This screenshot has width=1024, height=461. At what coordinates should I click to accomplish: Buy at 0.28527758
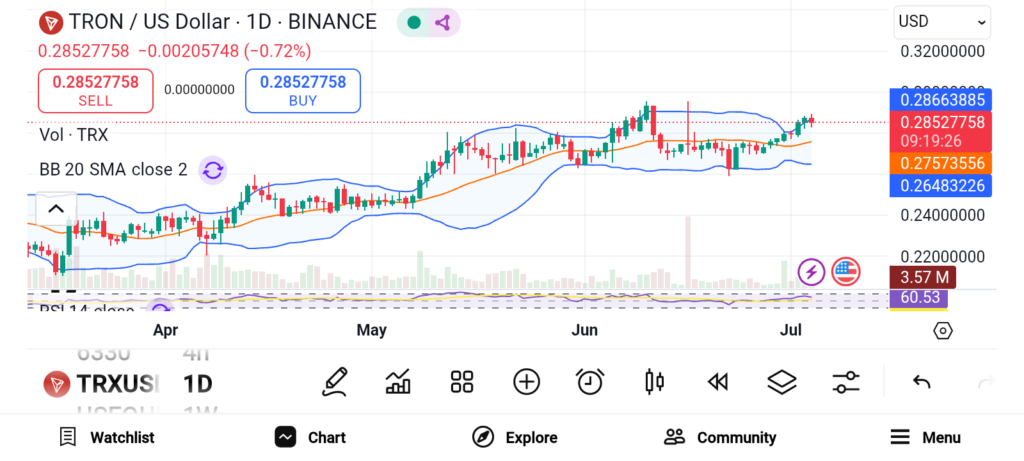(x=303, y=91)
